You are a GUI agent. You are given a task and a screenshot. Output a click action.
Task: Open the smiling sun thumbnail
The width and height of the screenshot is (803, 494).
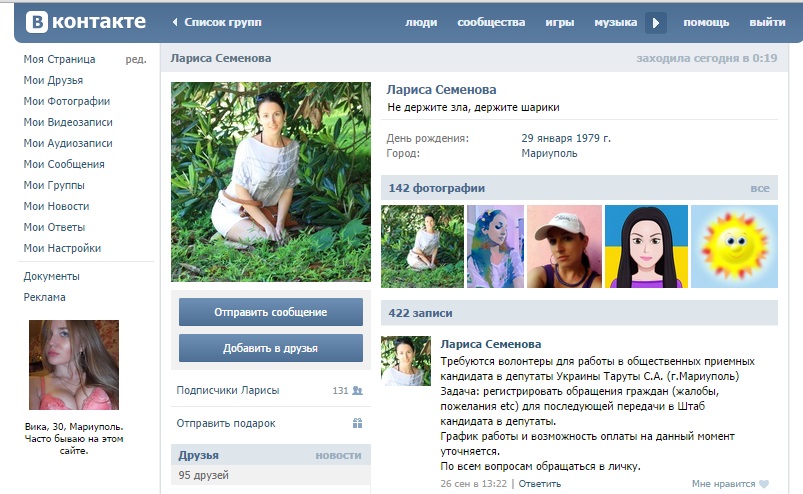pyautogui.click(x=734, y=246)
